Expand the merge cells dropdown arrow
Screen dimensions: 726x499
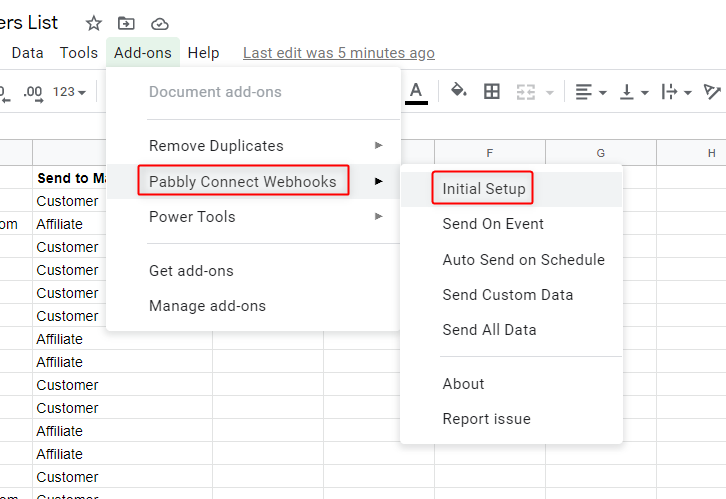click(x=550, y=93)
